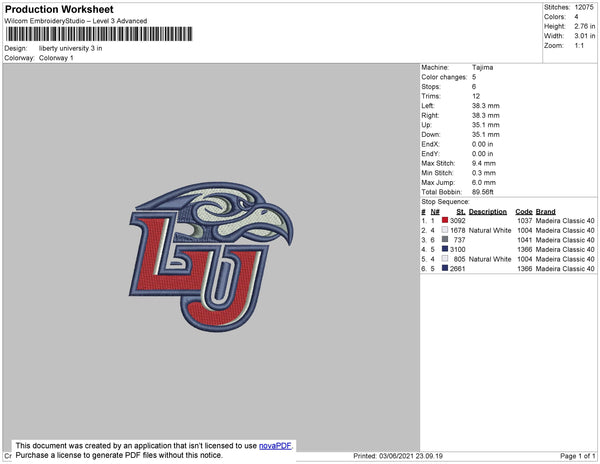The image size is (600, 464).
Task: Select 'Wilcom EmbroideryStudio – Level 3 Advanced' text
Action: coord(76,21)
